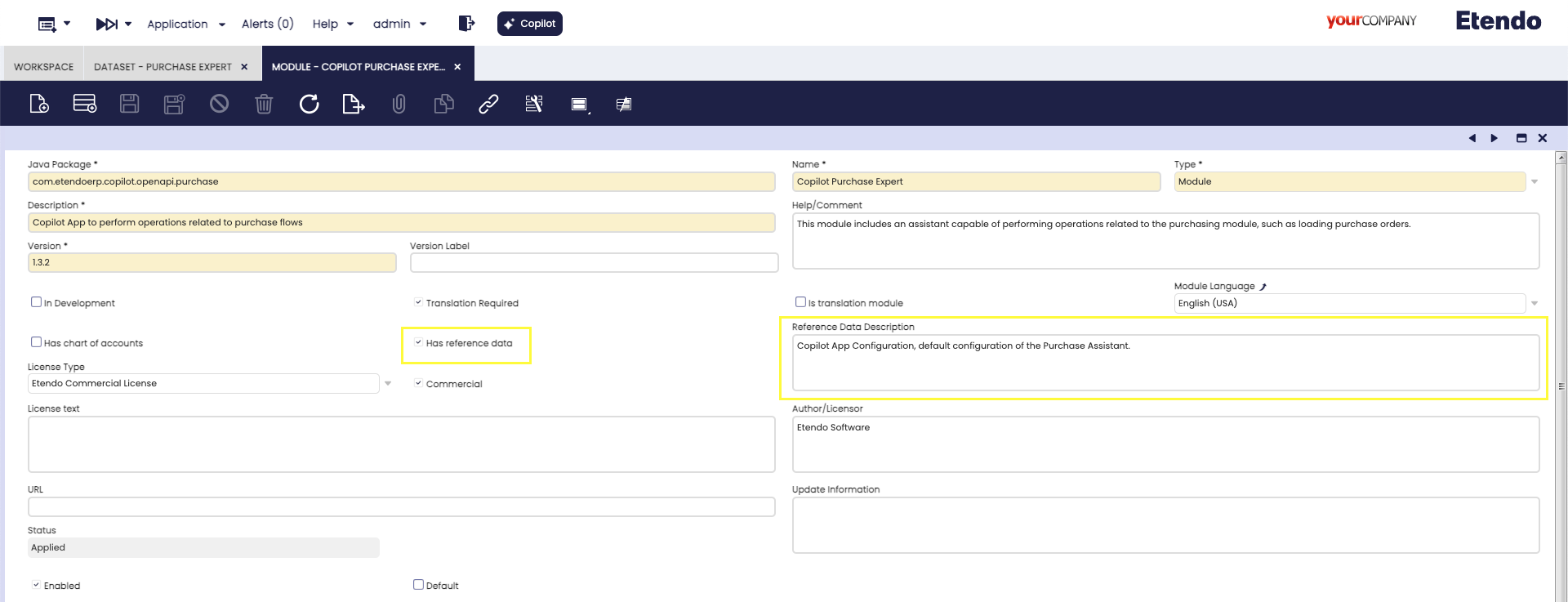The image size is (1568, 602).
Task: Click the Update Information text area
Action: [1166, 525]
